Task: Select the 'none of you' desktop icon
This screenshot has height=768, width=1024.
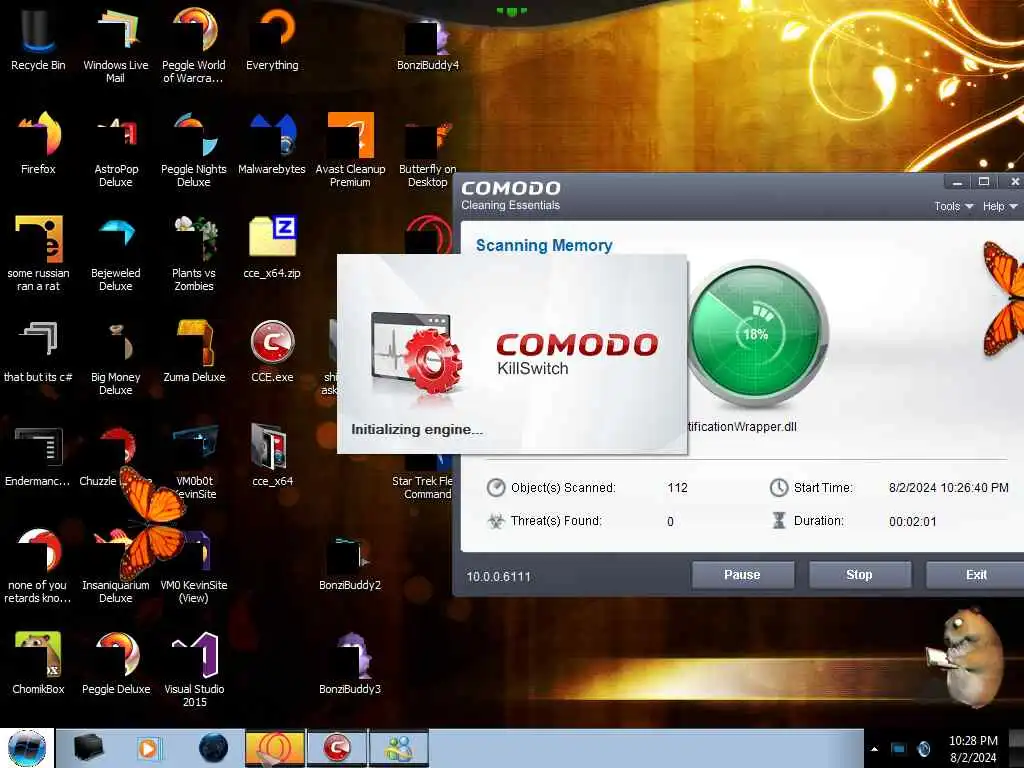Action: coord(38,566)
